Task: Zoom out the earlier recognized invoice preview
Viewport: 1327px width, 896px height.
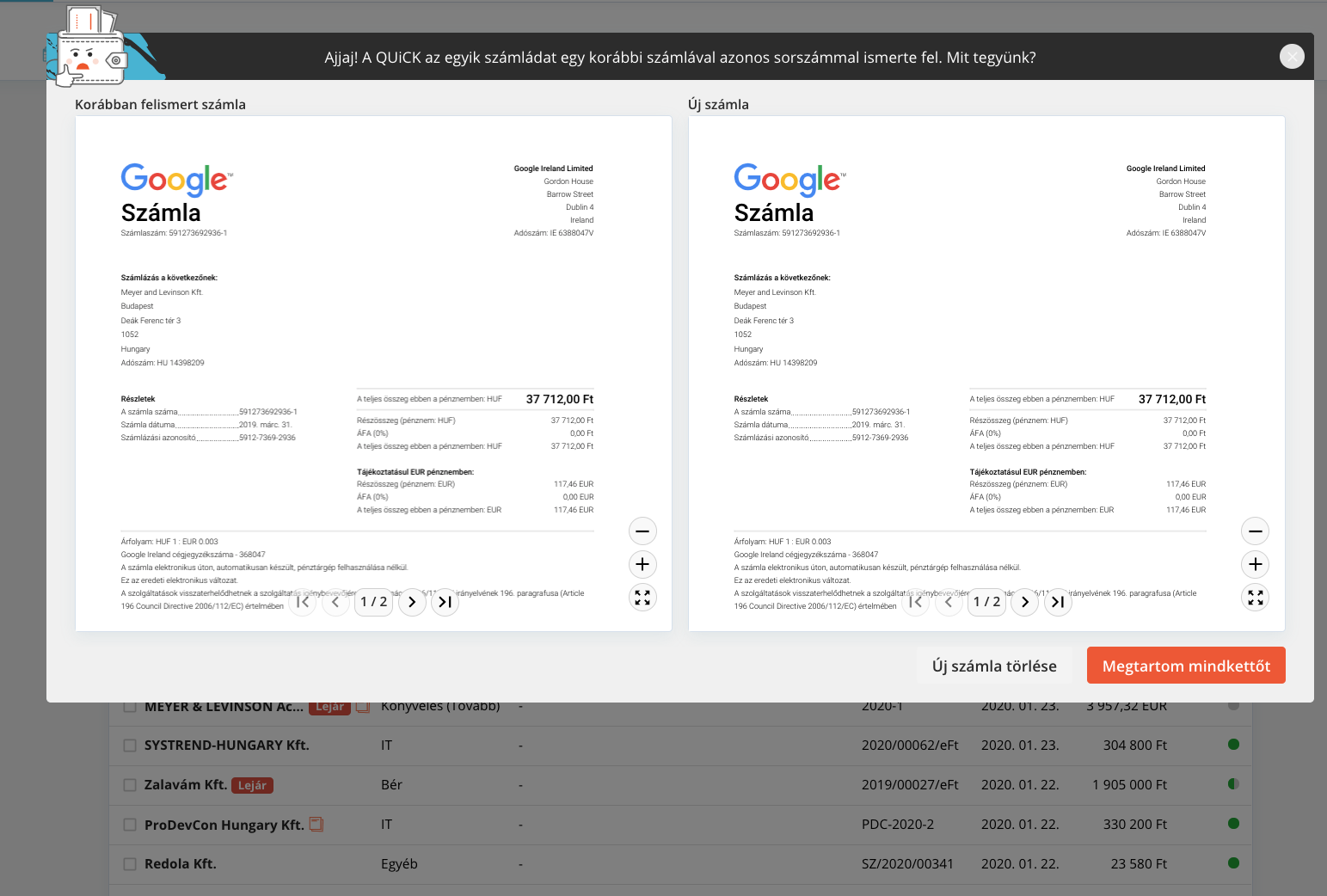Action: coord(642,531)
